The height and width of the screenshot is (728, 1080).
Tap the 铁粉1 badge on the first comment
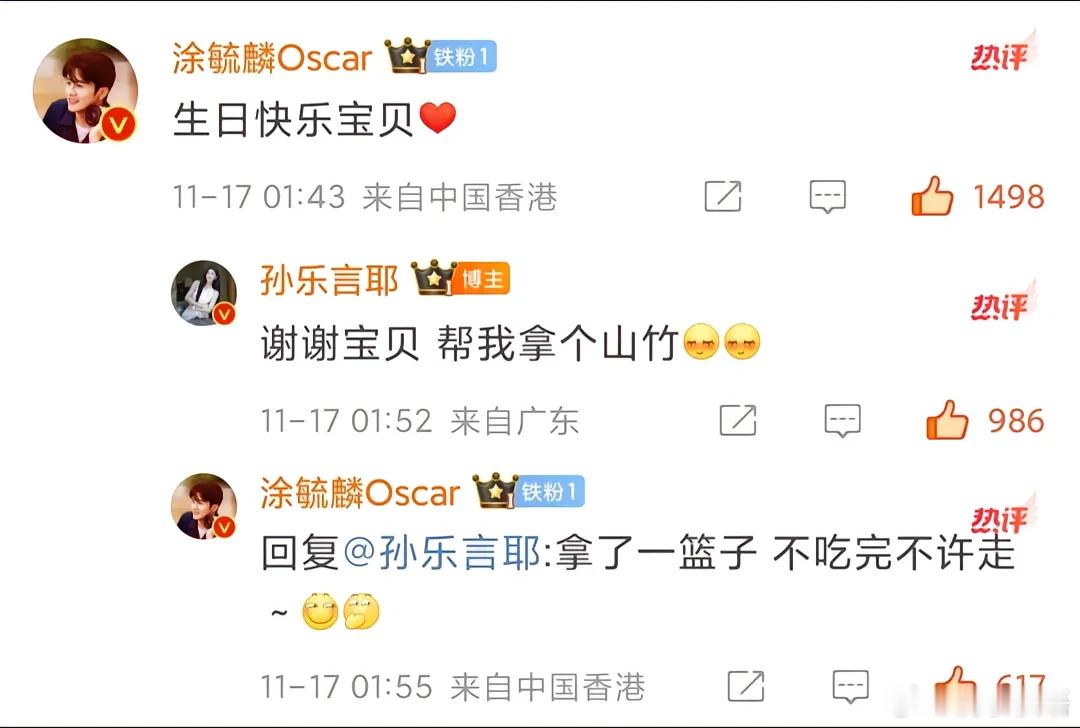point(462,56)
